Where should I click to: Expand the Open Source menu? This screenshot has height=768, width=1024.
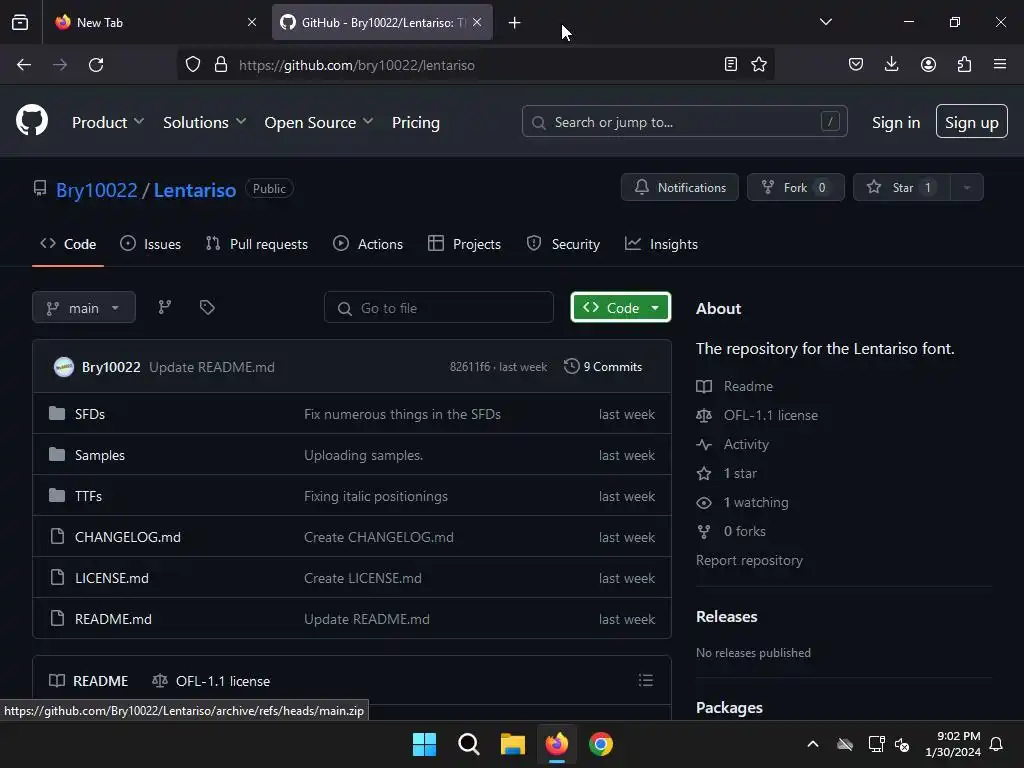[x=319, y=122]
